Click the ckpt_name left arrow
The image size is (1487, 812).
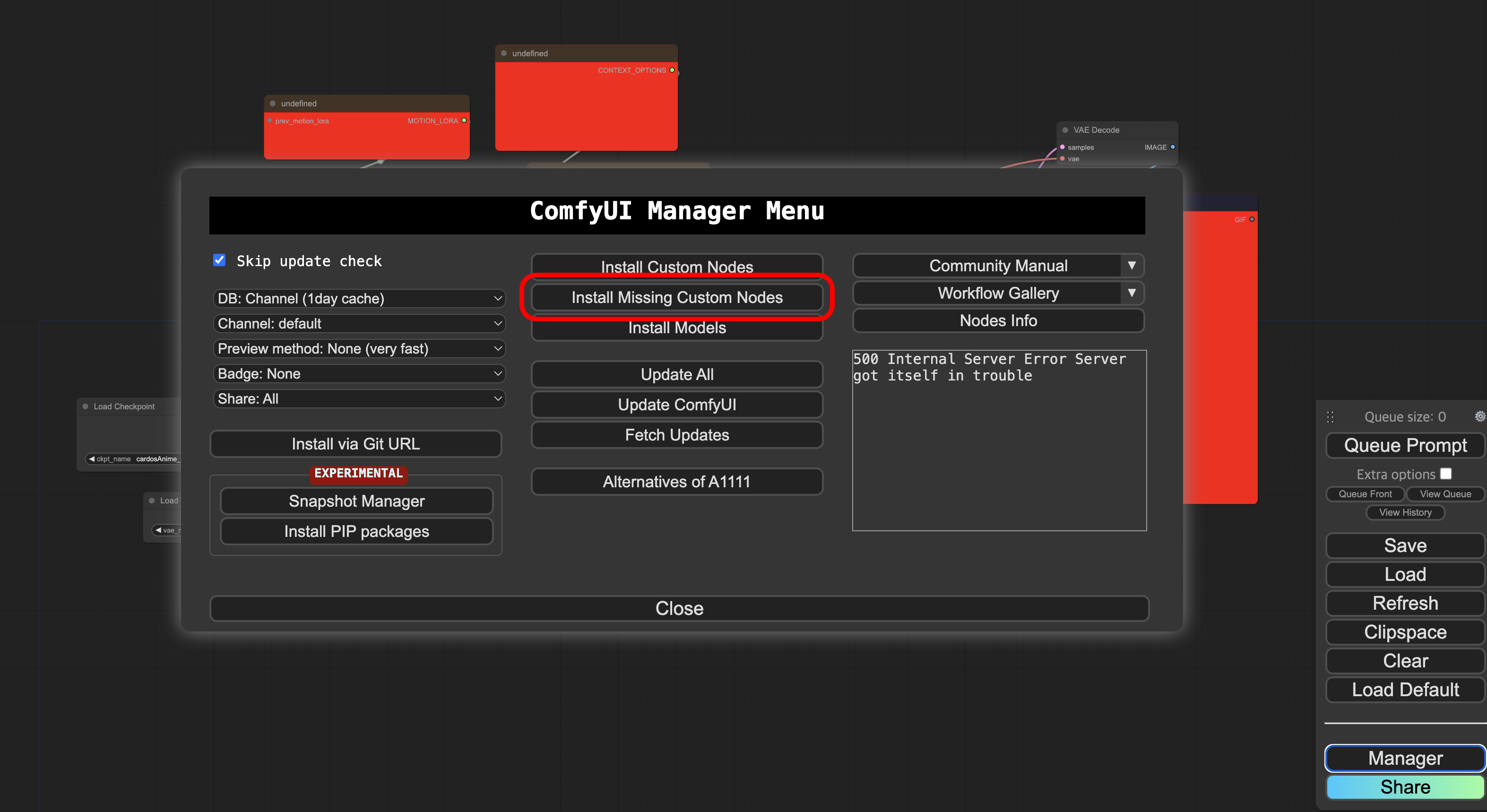coord(91,459)
